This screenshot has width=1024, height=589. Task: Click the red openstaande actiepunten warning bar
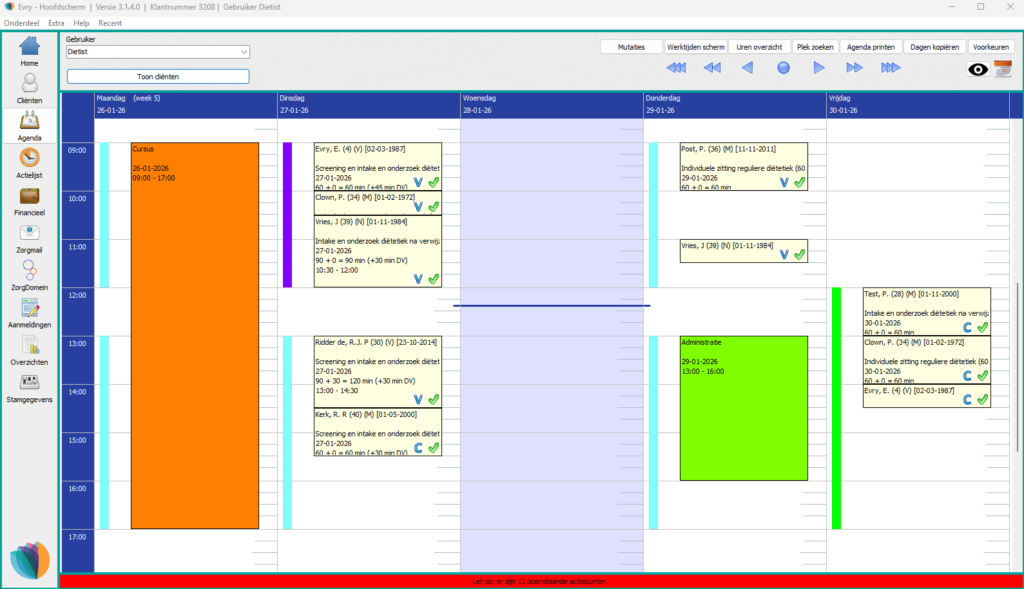pos(540,581)
